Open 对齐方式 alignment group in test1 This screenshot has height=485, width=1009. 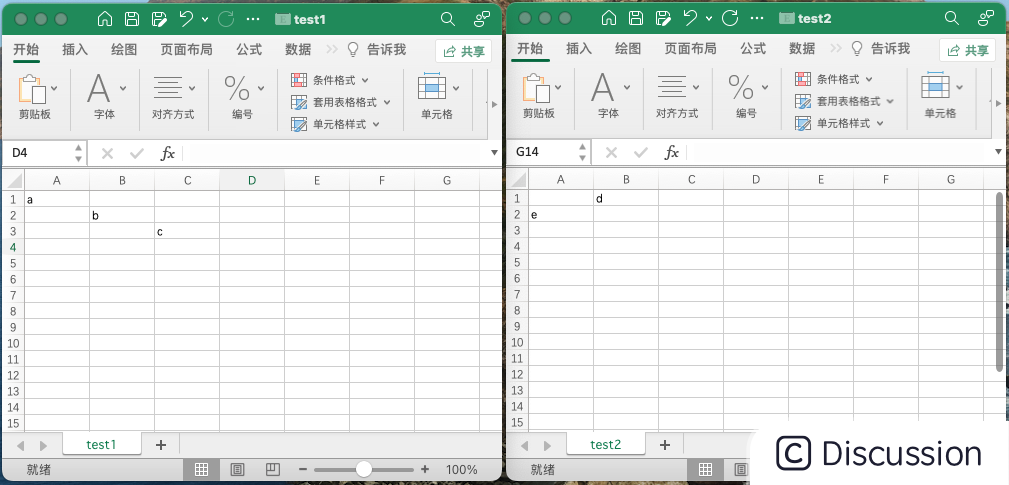pyautogui.click(x=169, y=87)
